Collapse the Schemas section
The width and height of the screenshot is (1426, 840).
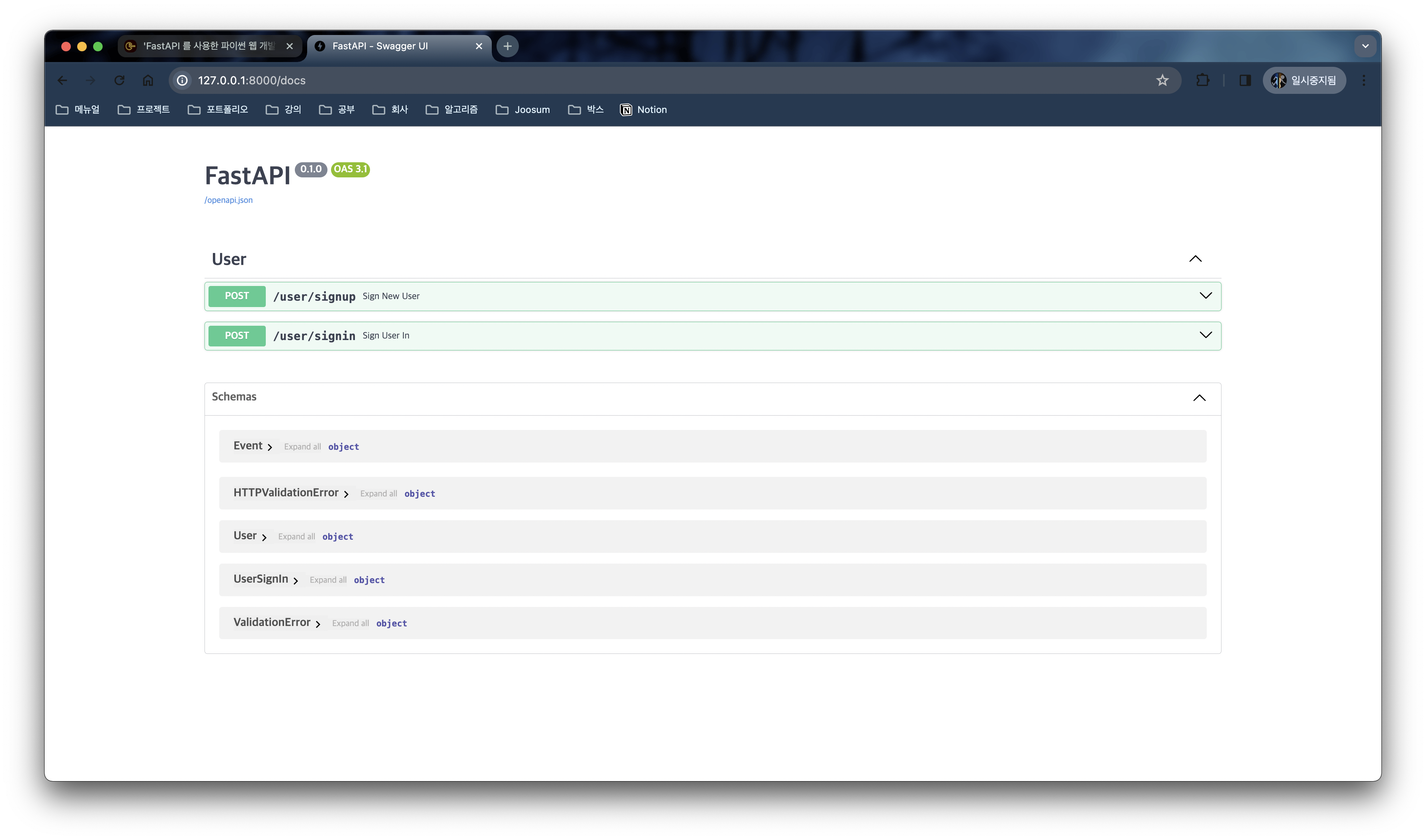pyautogui.click(x=1199, y=398)
